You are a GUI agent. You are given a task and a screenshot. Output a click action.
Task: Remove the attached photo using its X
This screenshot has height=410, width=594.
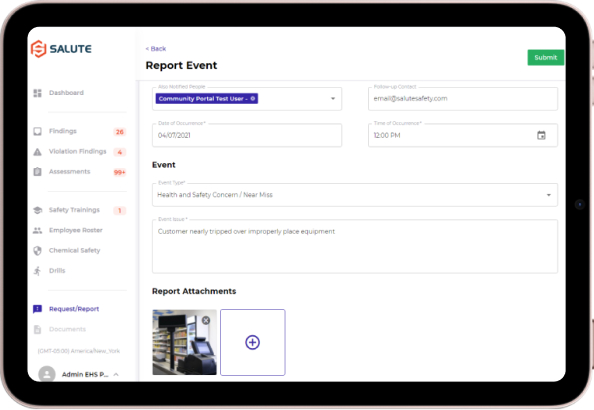(206, 321)
